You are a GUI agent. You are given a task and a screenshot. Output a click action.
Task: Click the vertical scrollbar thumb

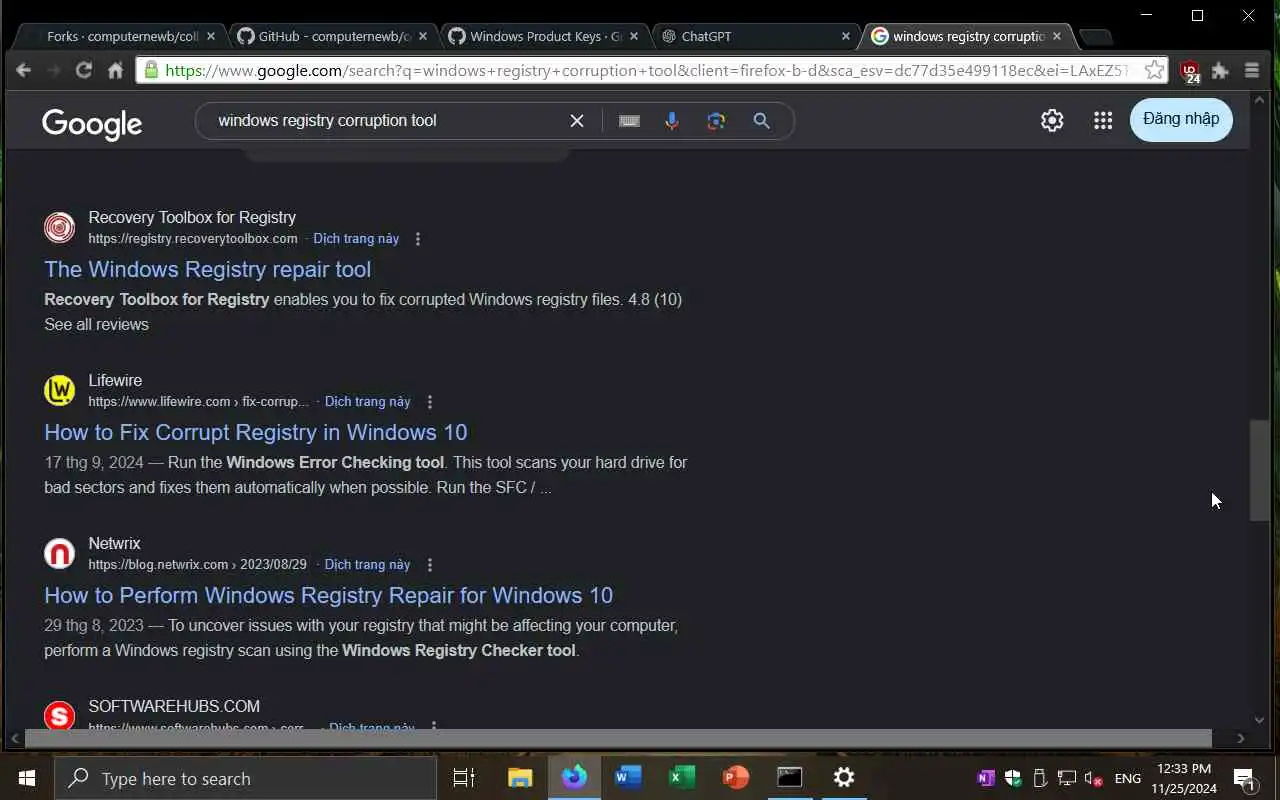click(x=1260, y=470)
